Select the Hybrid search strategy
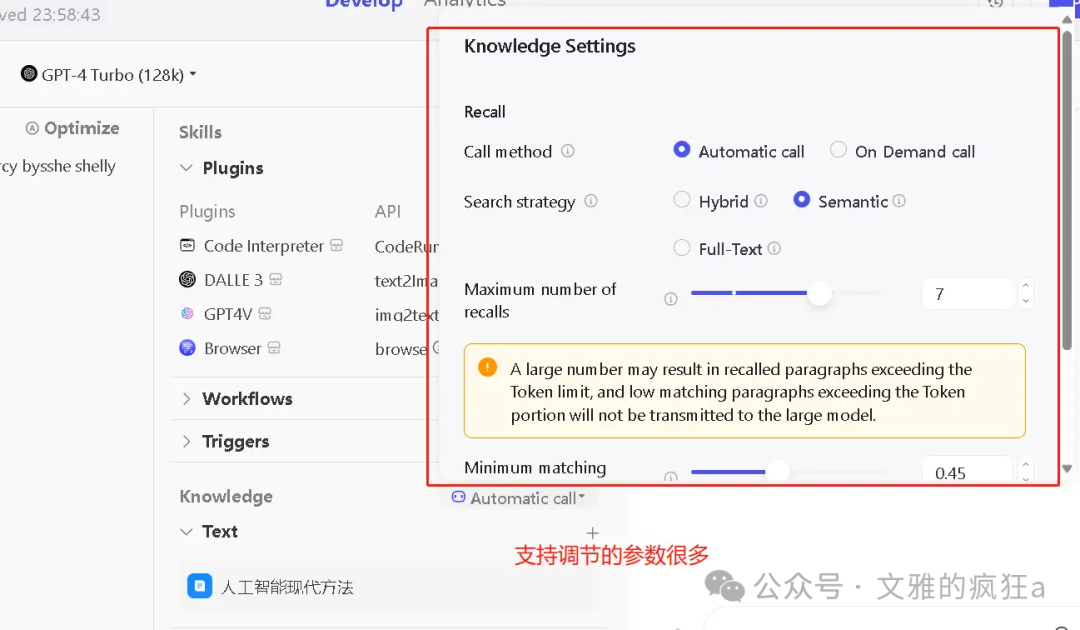The height and width of the screenshot is (630, 1080). pyautogui.click(x=681, y=200)
